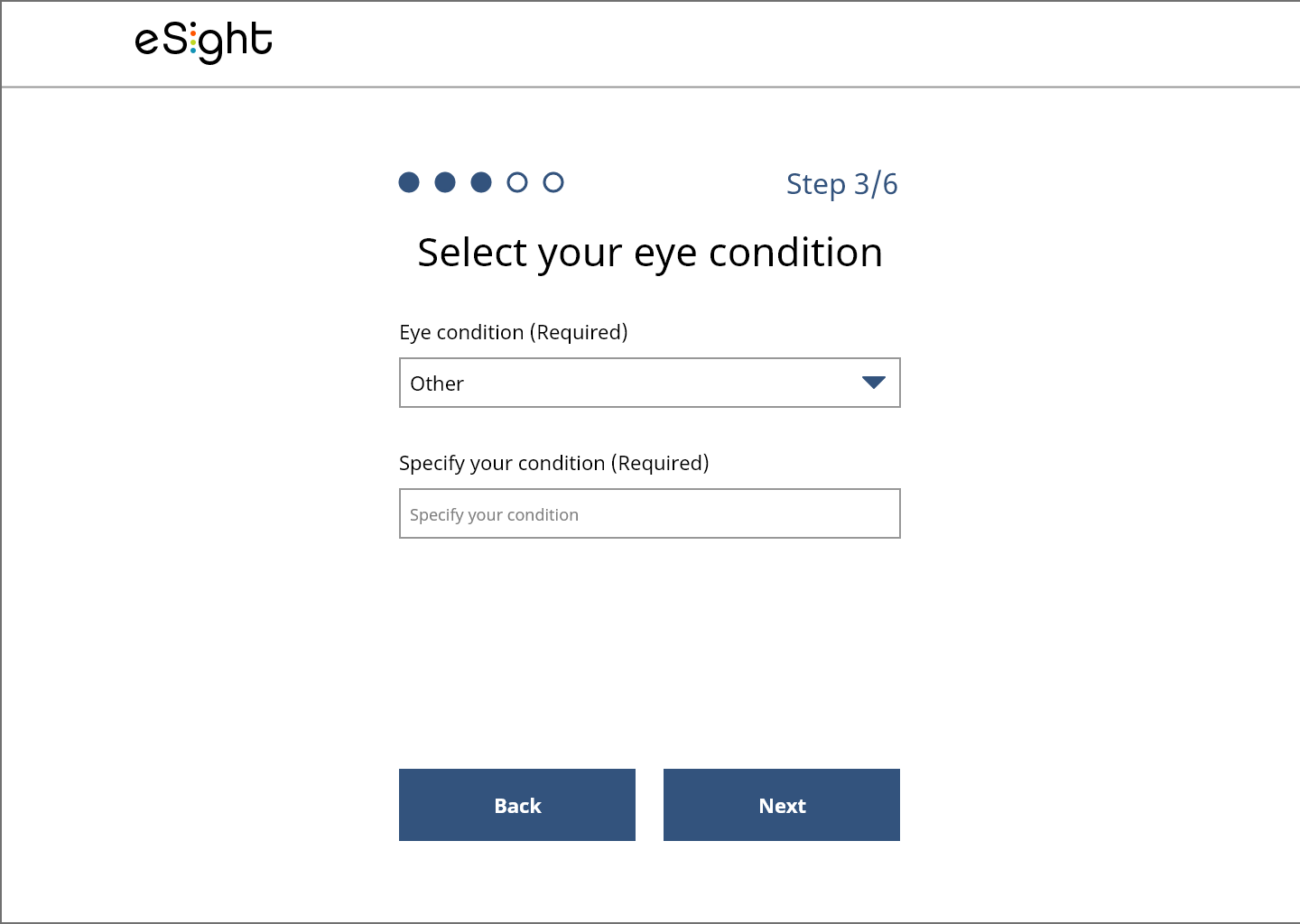Image resolution: width=1300 pixels, height=924 pixels.
Task: Click the selected 'Other' value in the dropdown
Action: [x=437, y=383]
